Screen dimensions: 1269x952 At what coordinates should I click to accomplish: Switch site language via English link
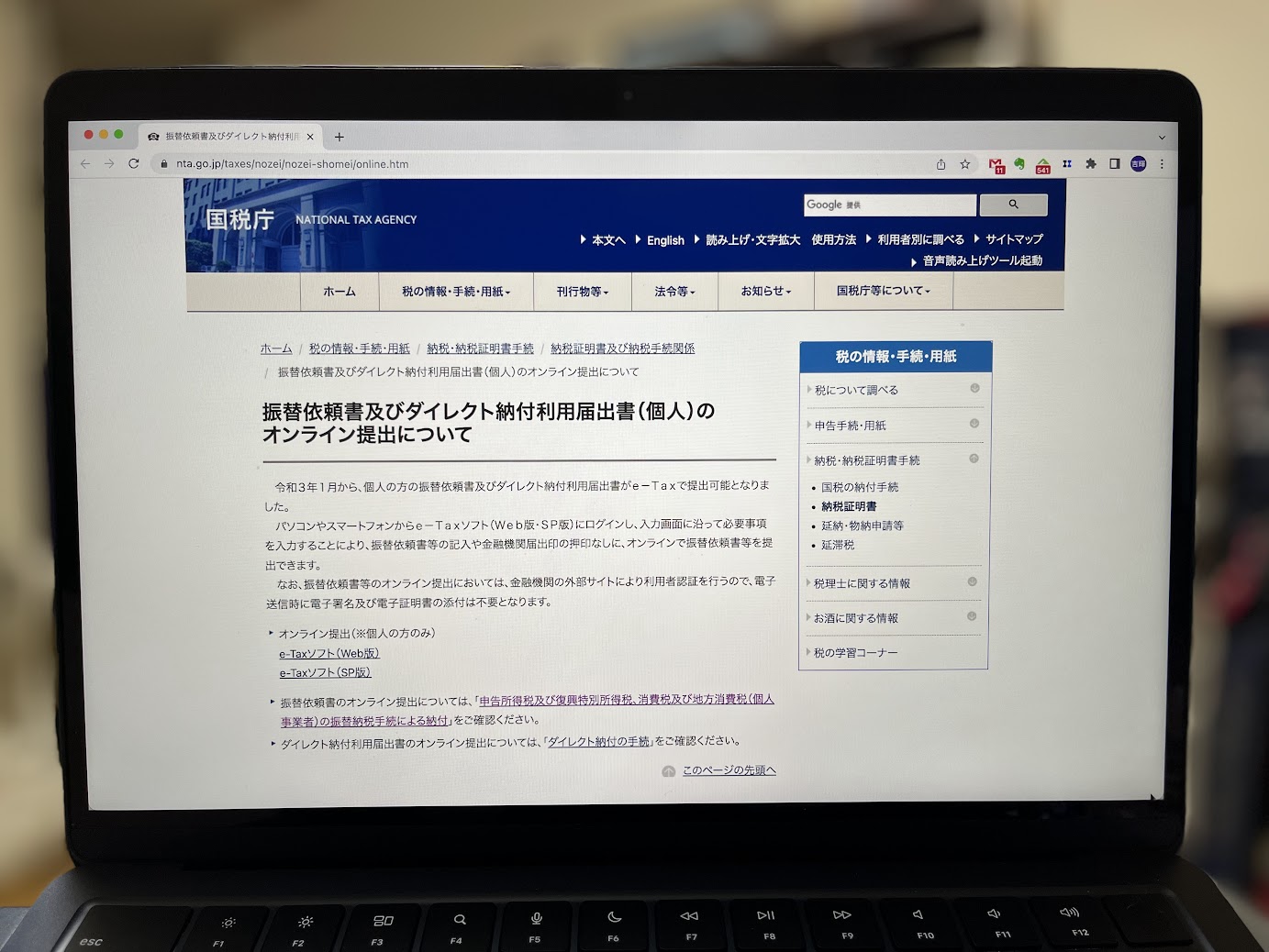(665, 240)
